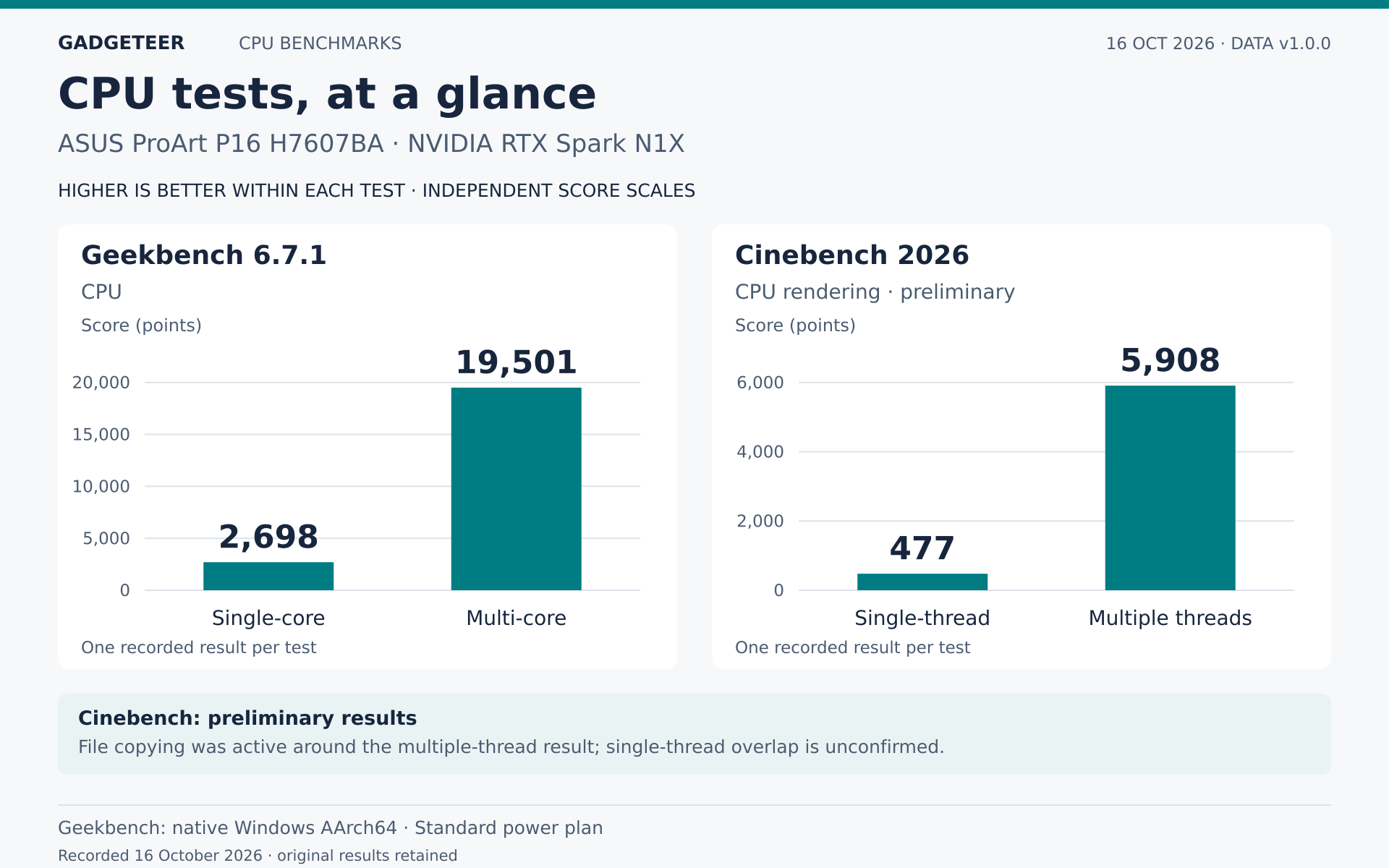The height and width of the screenshot is (868, 1389).
Task: Open the CPU BENCHMARKS section label
Action: coord(320,43)
